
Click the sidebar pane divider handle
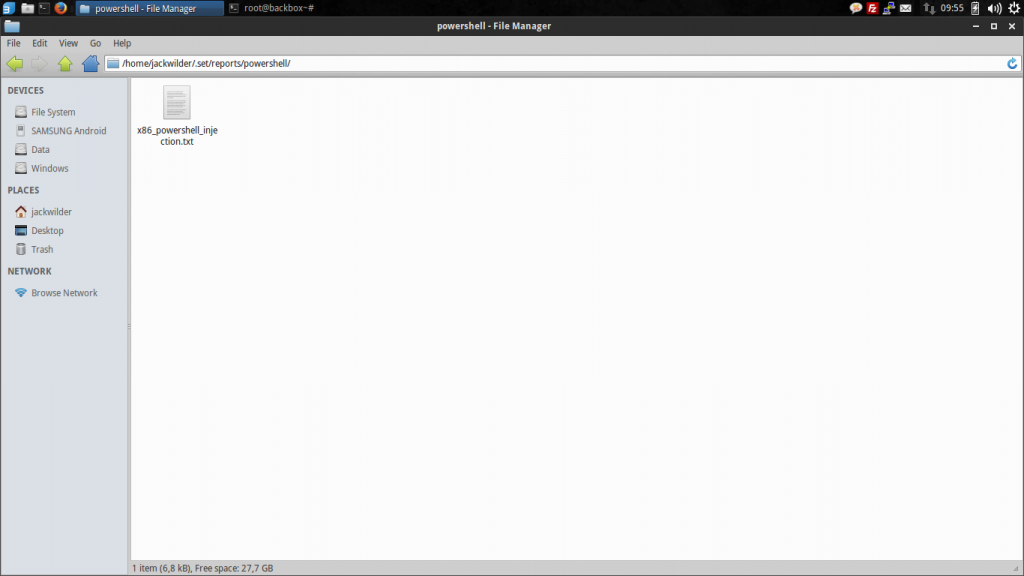click(129, 325)
